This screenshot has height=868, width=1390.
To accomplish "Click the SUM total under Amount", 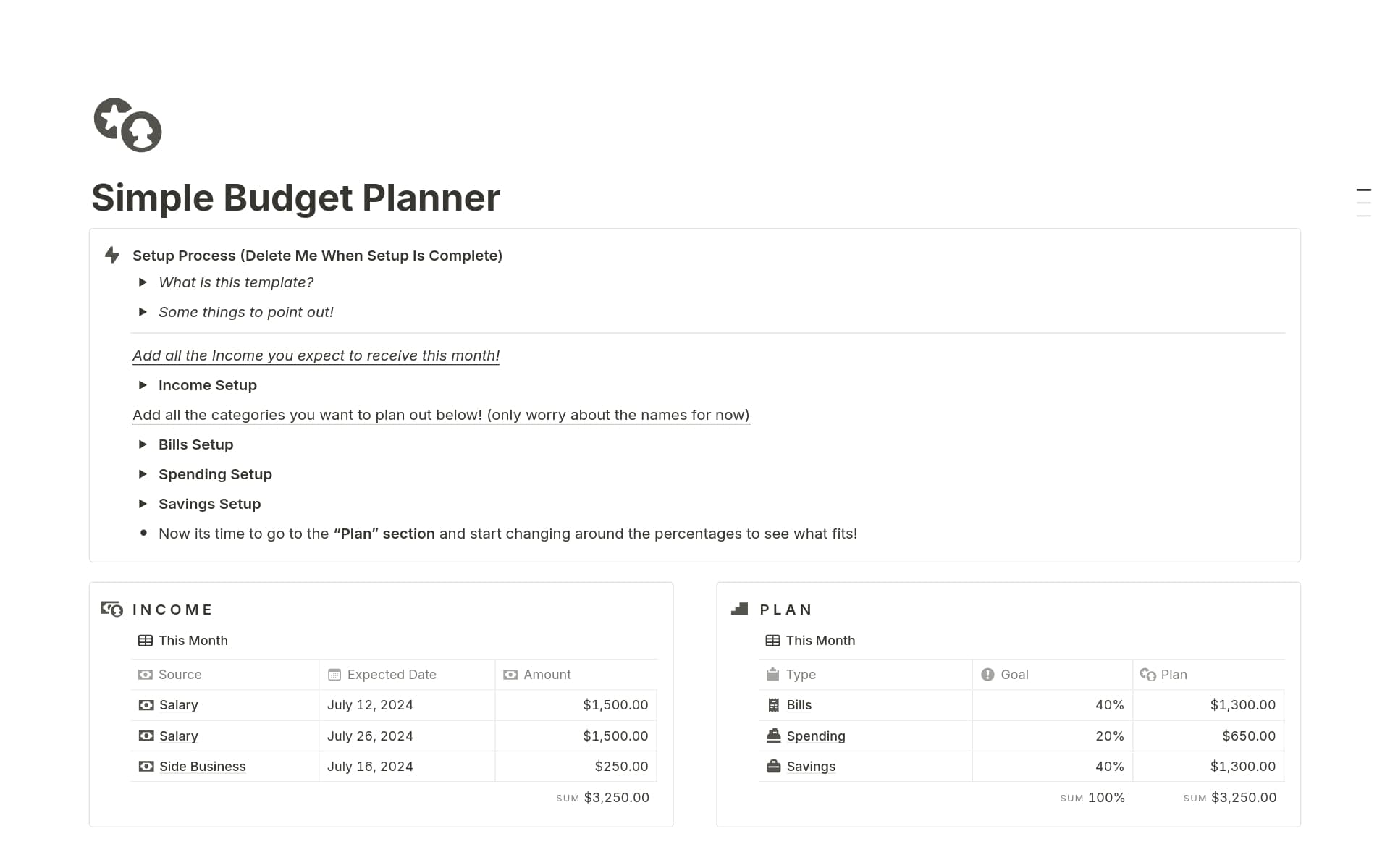I will point(615,797).
